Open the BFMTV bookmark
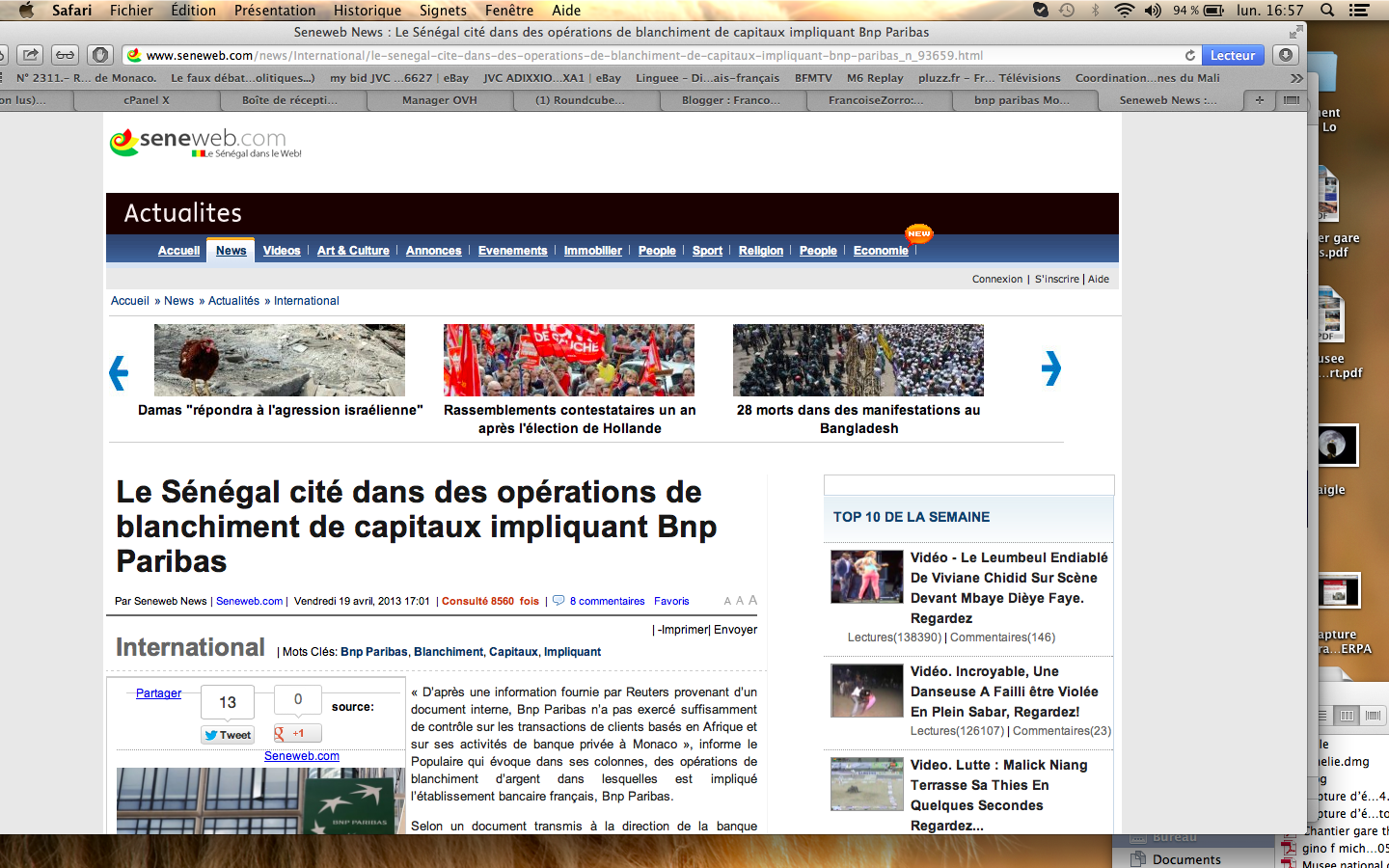 coord(813,78)
